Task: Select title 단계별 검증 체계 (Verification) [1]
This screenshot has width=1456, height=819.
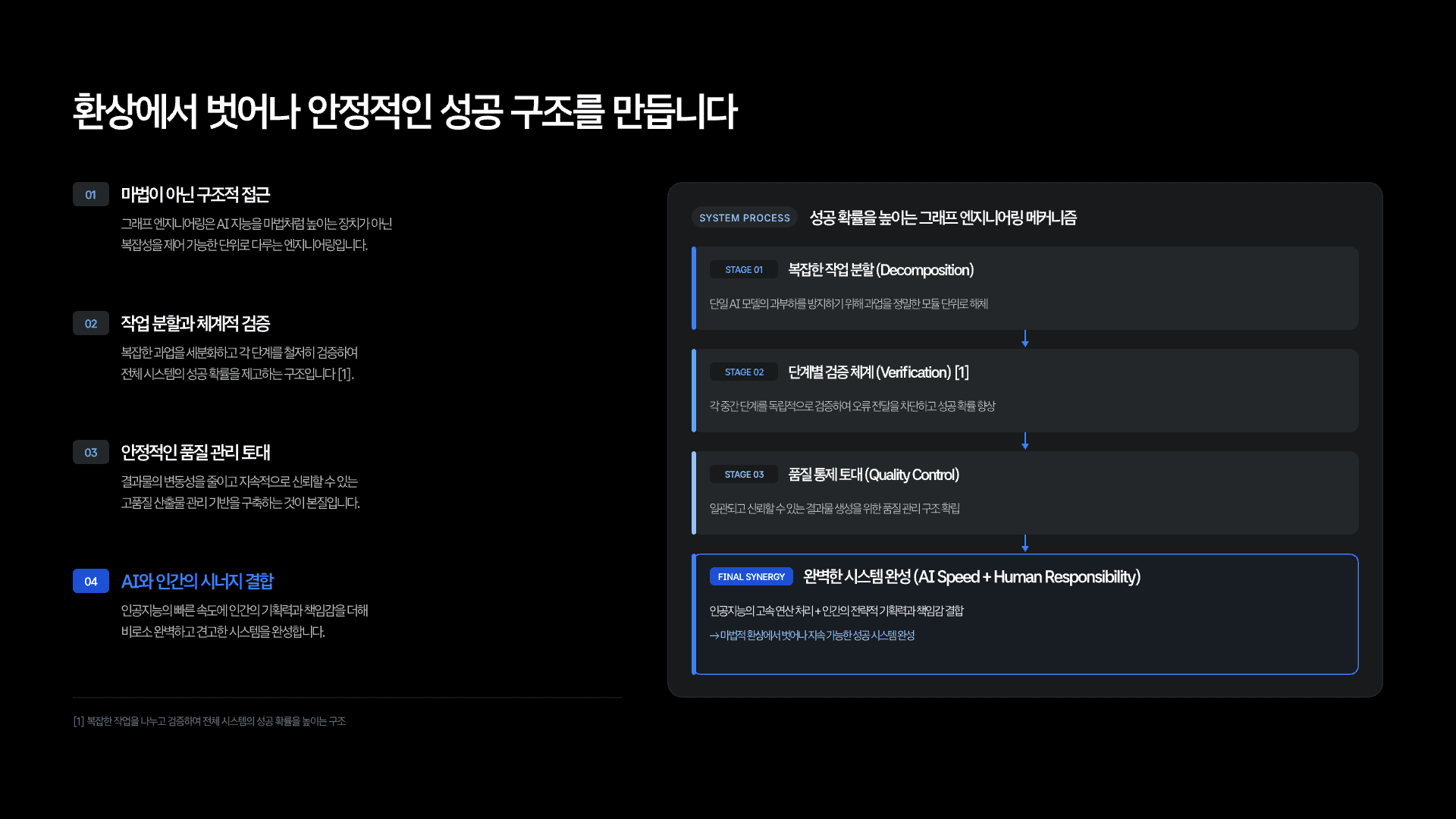Action: coord(878,372)
